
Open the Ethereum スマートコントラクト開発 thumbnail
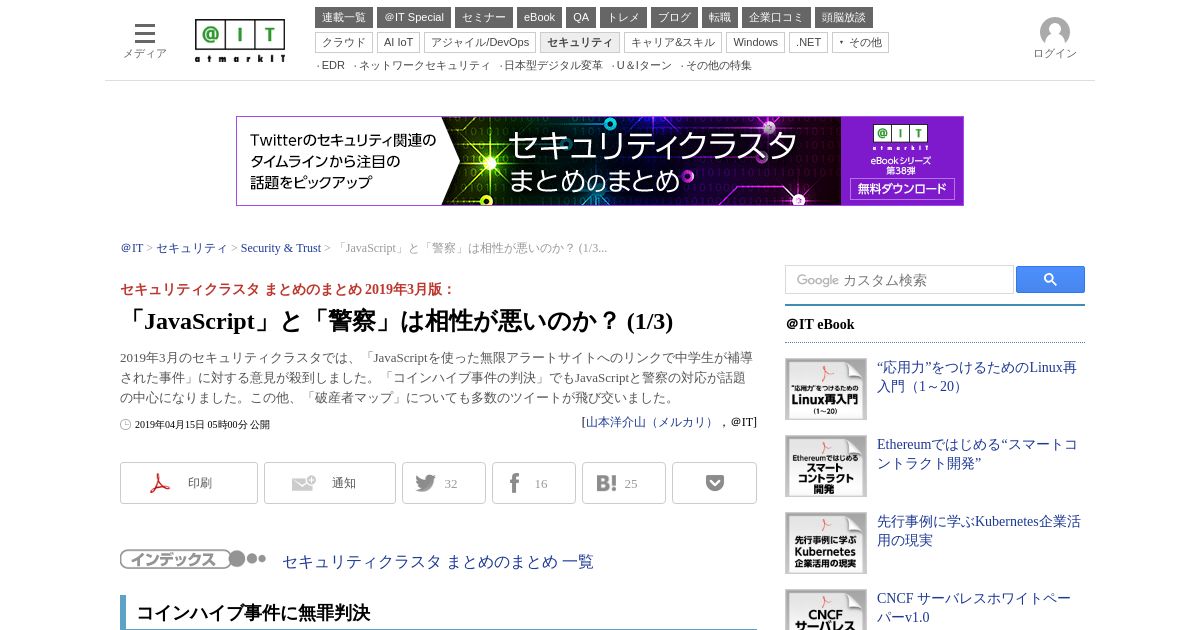tap(826, 466)
